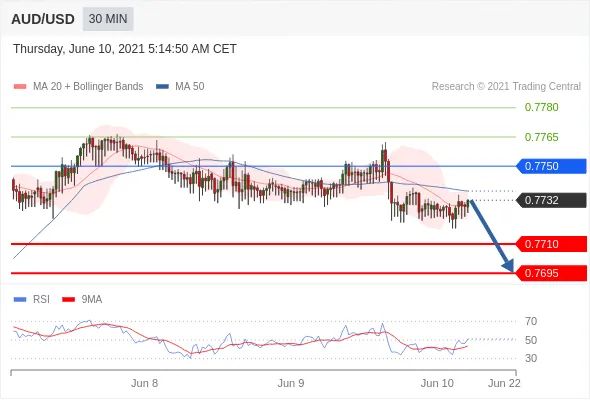The image size is (590, 400).
Task: Click the red 0.7710 support price tag
Action: click(551, 244)
